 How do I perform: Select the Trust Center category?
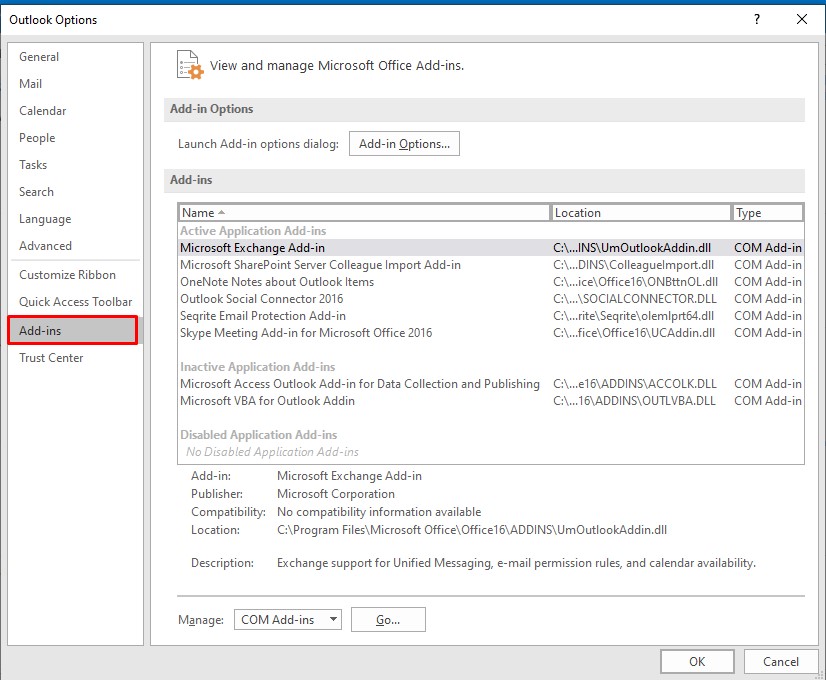coord(51,358)
